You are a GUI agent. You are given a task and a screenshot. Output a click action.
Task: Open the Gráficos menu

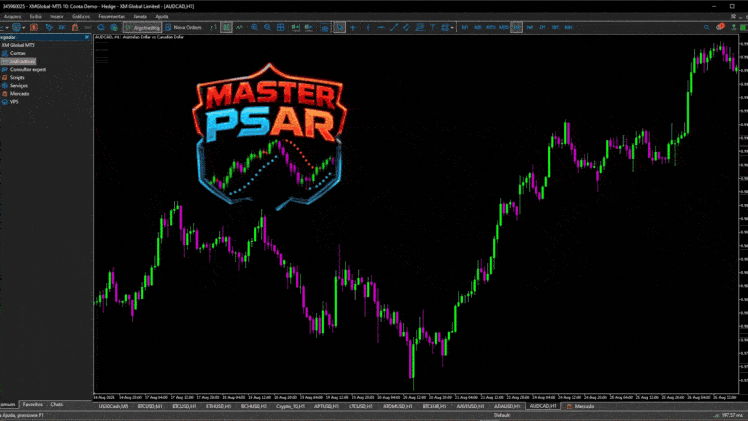click(x=81, y=16)
